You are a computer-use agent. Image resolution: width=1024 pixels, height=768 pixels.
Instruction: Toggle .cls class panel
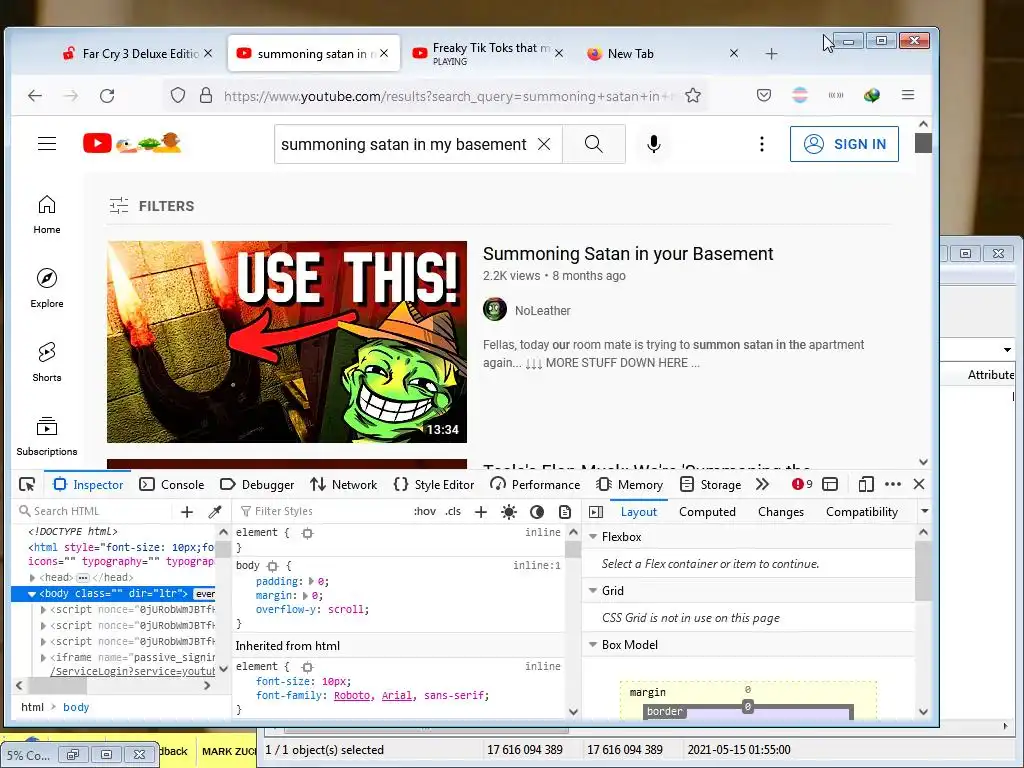pos(453,511)
